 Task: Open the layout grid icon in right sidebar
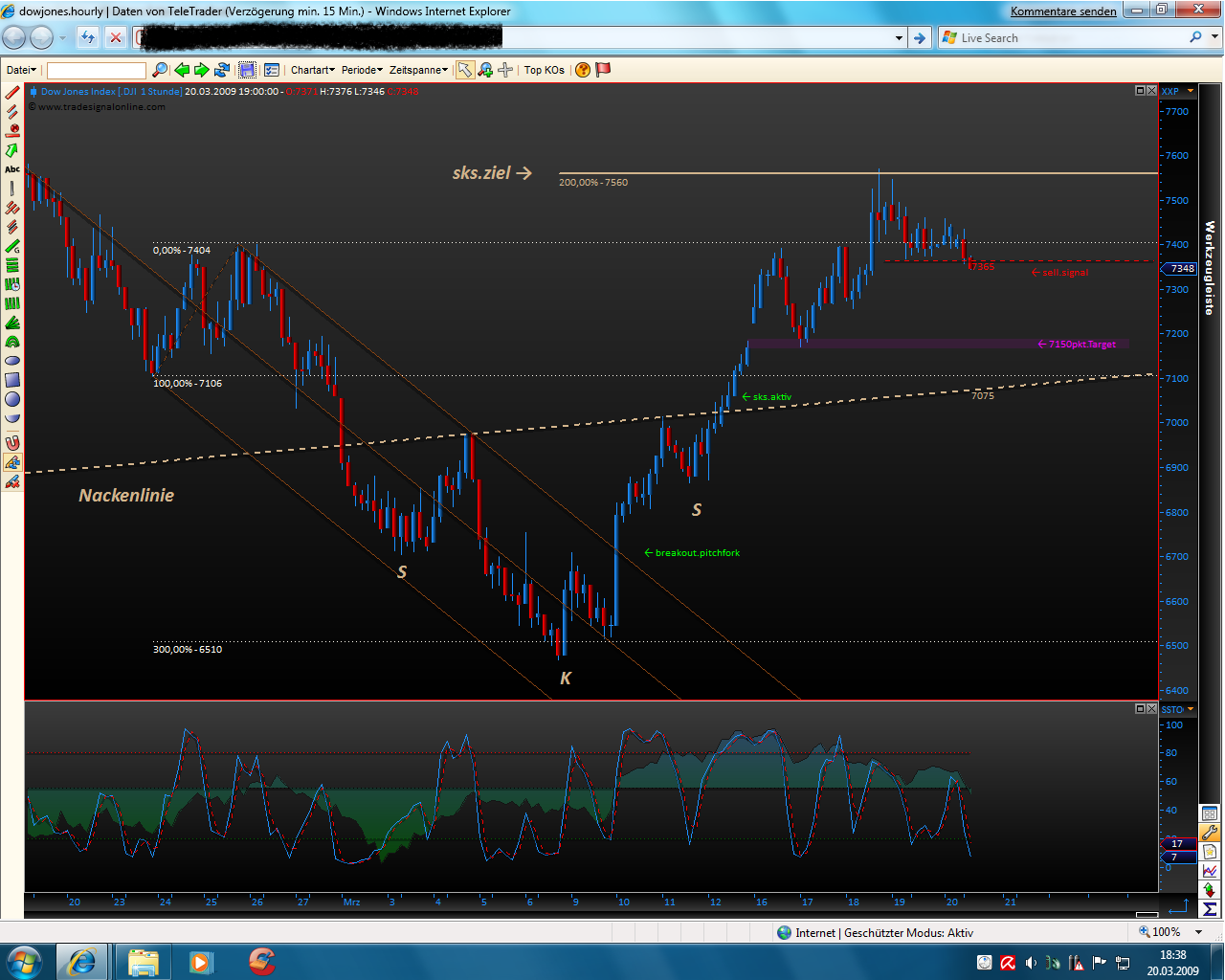[1210, 813]
